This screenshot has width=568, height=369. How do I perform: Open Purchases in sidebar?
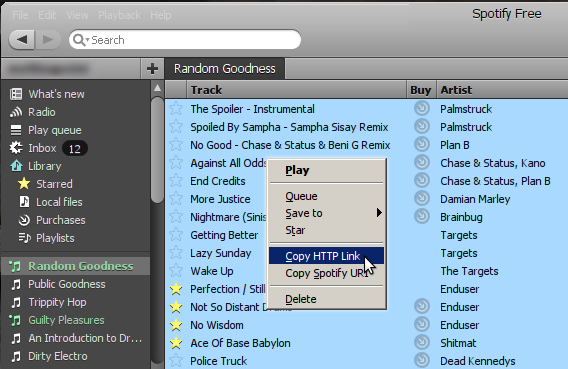tap(52, 220)
